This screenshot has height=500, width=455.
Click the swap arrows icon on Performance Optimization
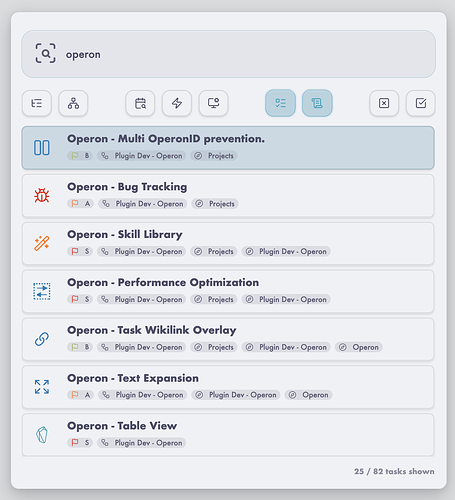coord(42,291)
